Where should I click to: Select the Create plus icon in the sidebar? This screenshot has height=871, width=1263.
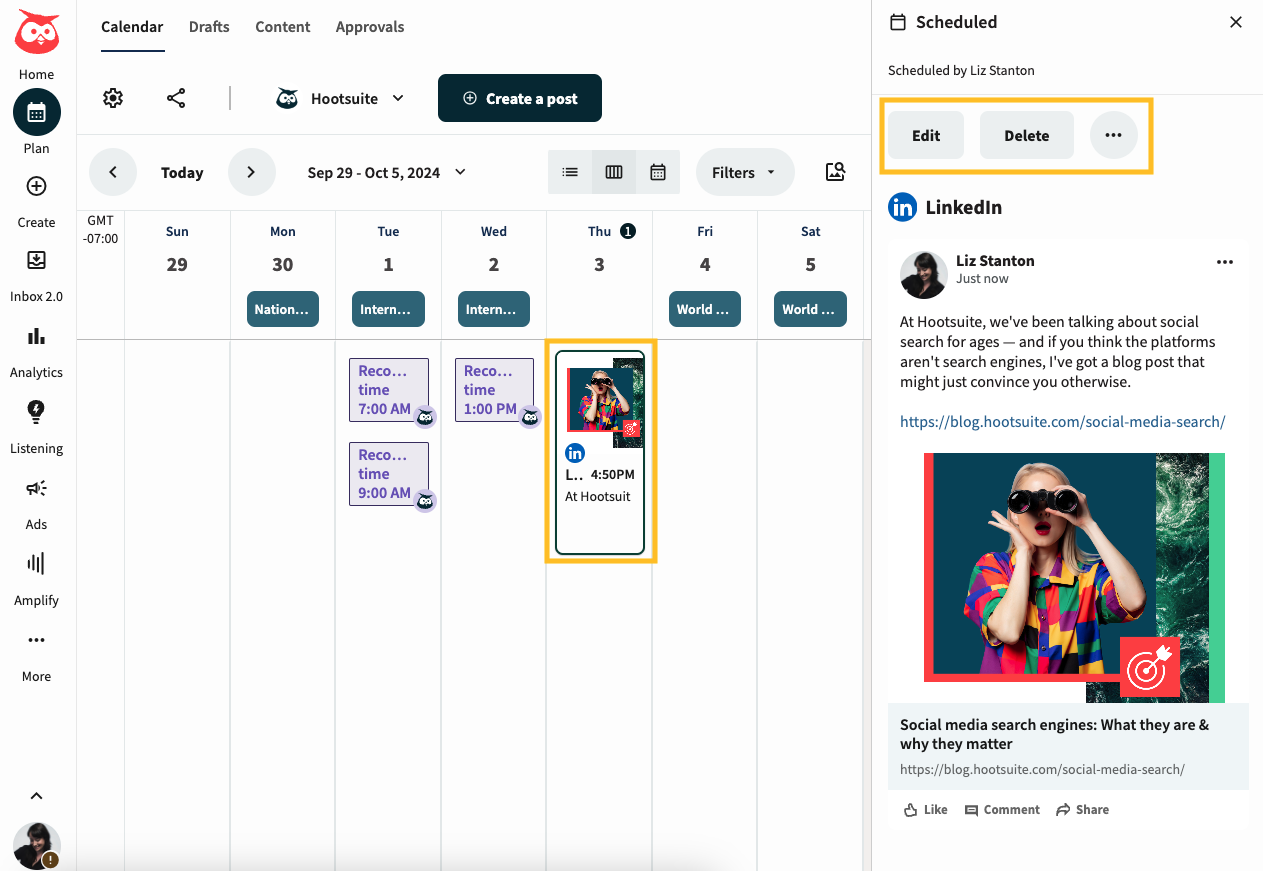[36, 186]
